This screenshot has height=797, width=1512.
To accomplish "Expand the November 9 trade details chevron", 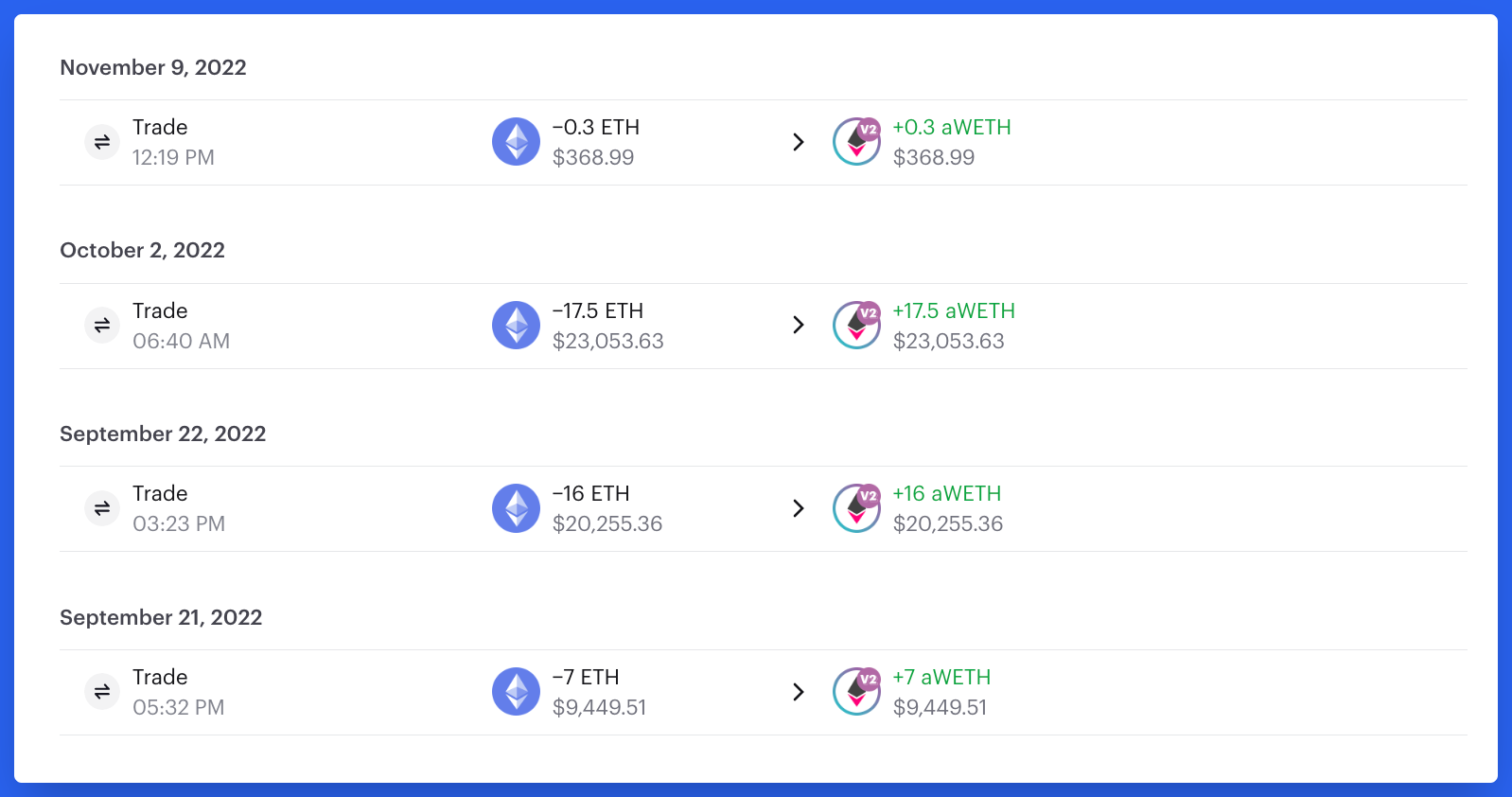I will click(800, 141).
